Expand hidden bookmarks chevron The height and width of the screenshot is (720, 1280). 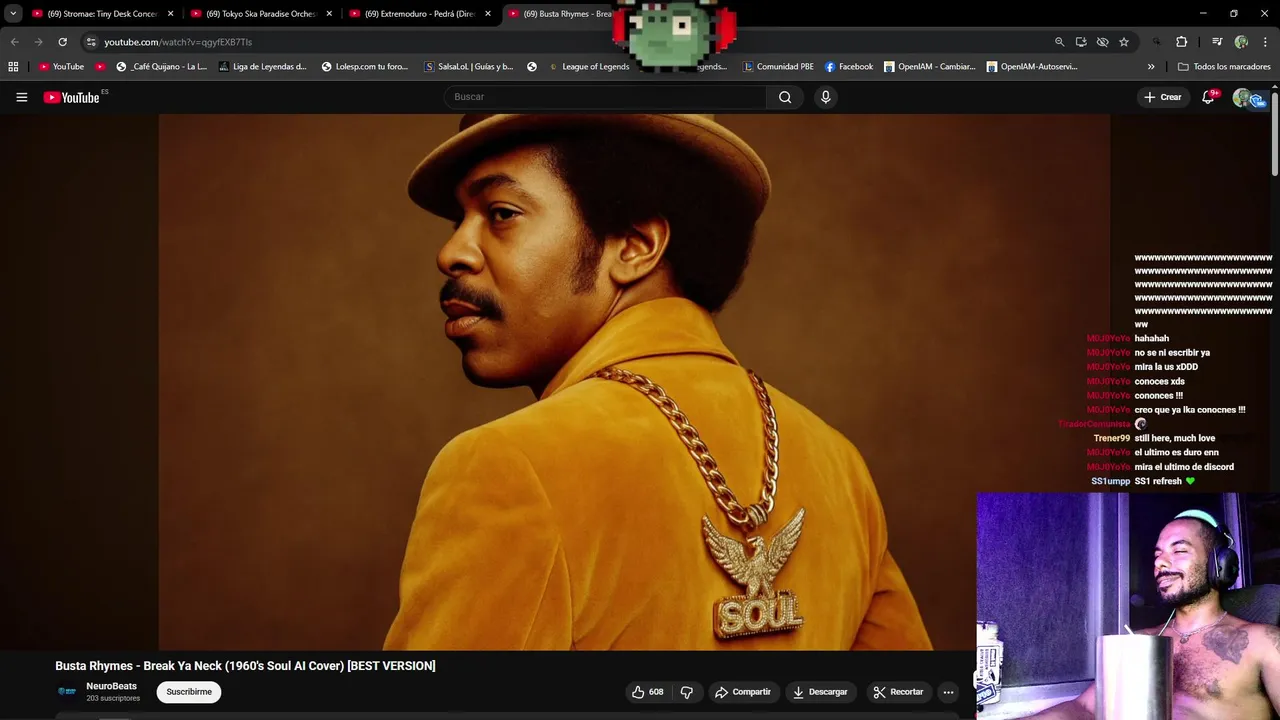pyautogui.click(x=1151, y=67)
